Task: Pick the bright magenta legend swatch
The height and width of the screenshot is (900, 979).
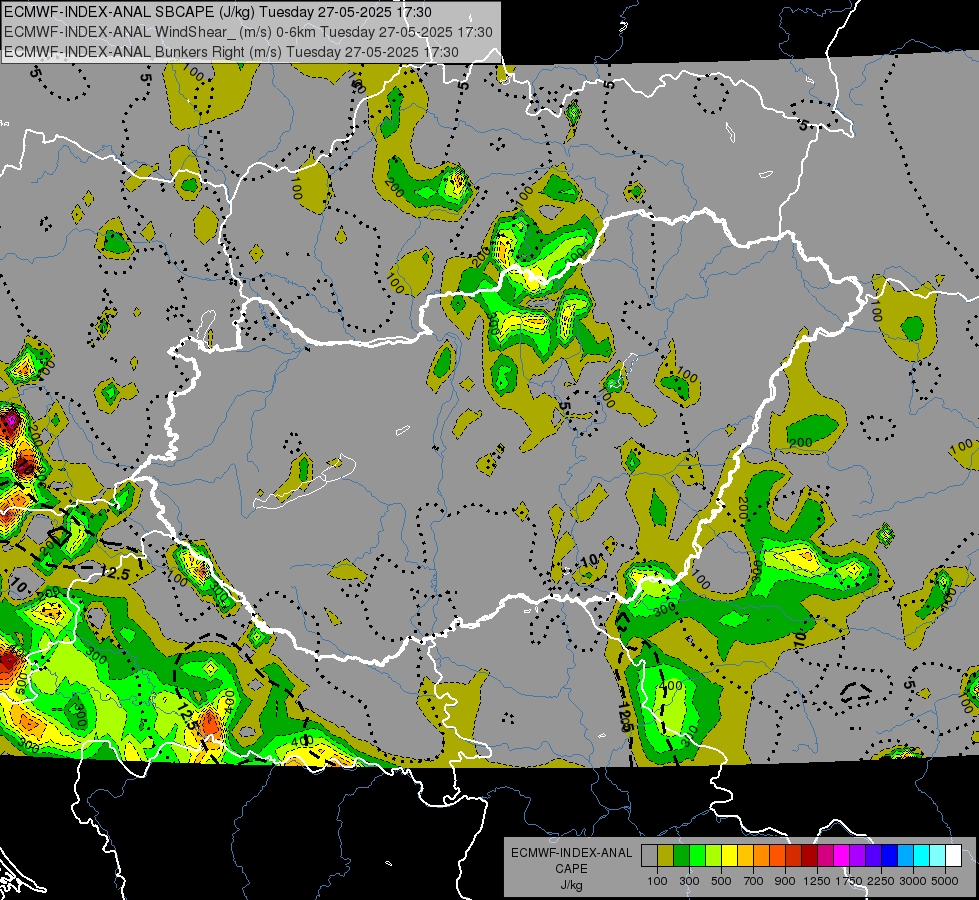Action: (842, 856)
